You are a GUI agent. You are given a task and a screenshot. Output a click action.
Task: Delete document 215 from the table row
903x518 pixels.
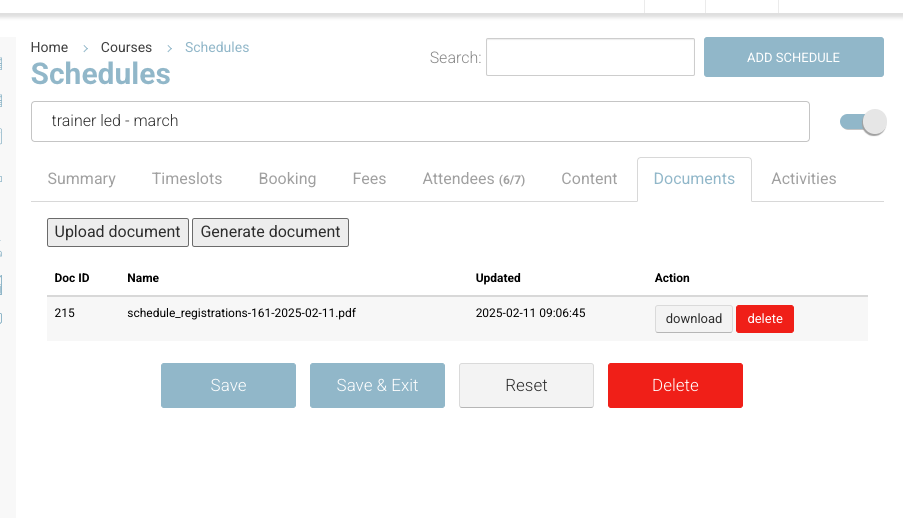click(765, 319)
